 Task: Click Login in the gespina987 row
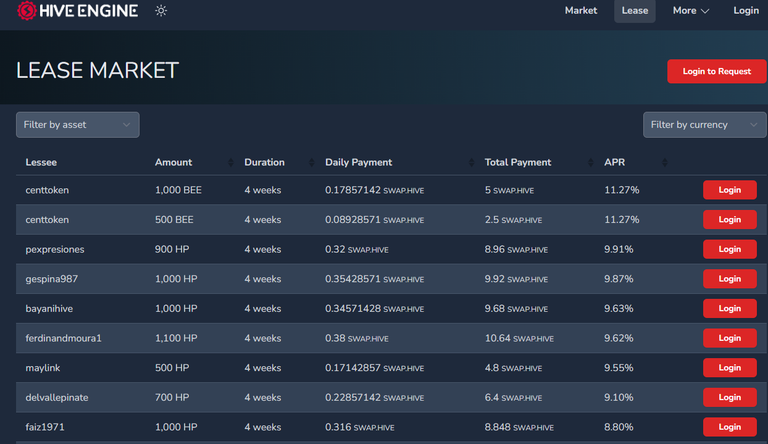[730, 279]
